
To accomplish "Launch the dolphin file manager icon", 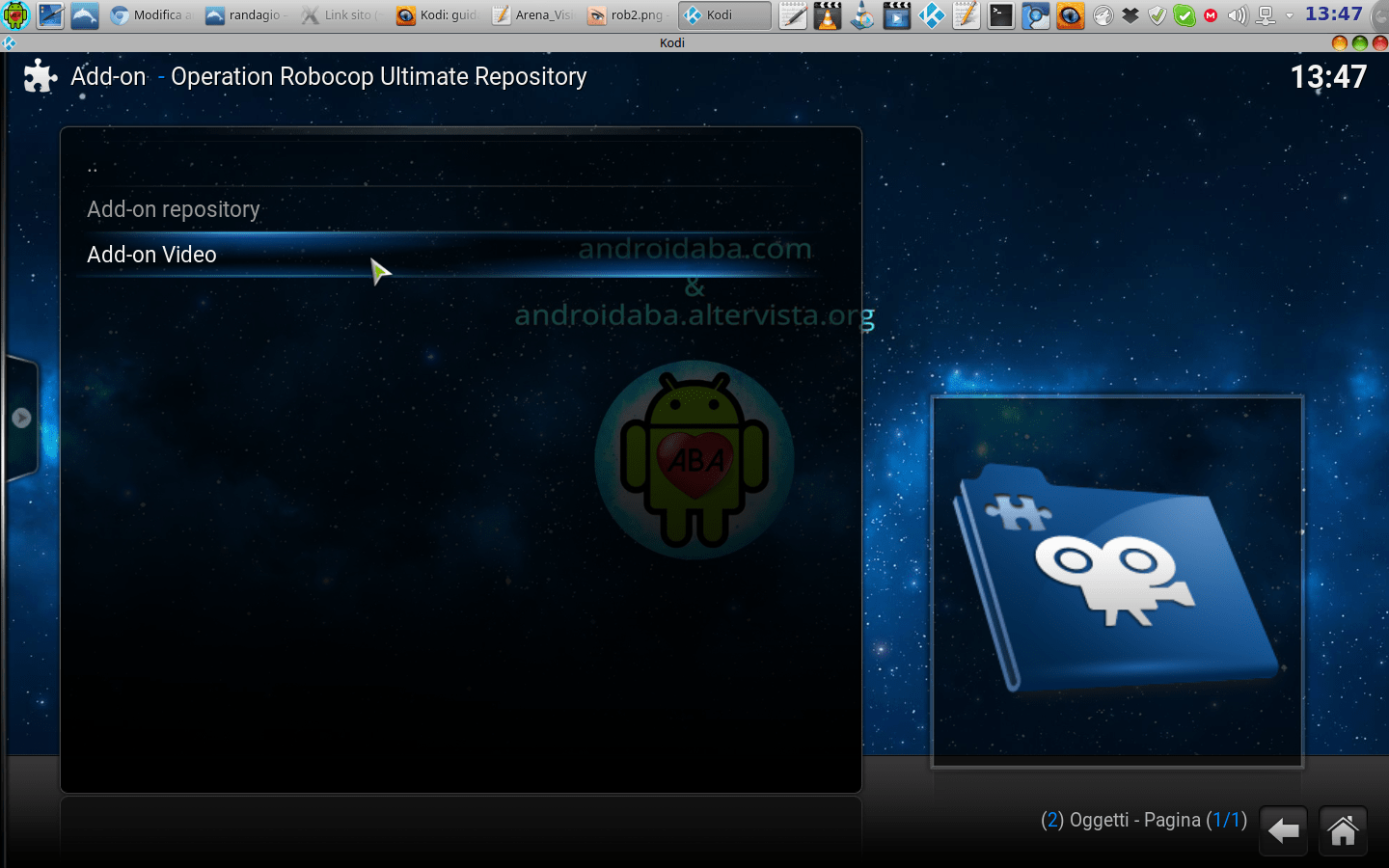I will point(85,15).
